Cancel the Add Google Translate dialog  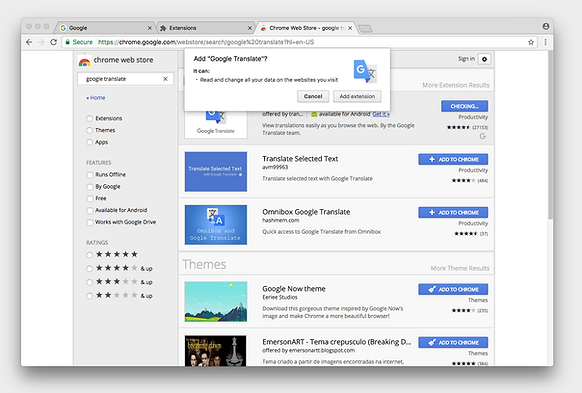click(313, 96)
